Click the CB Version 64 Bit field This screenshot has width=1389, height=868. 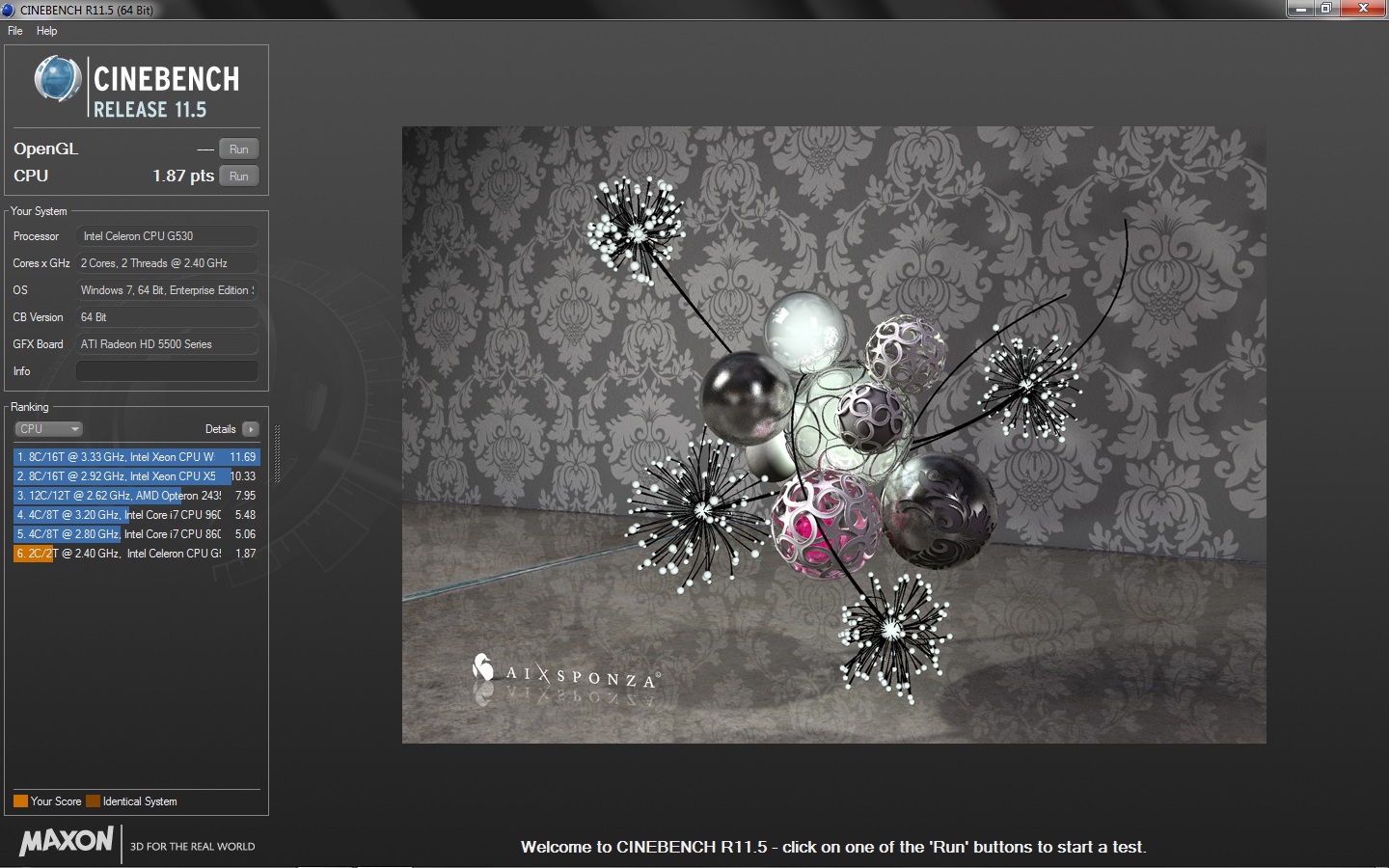coord(167,317)
